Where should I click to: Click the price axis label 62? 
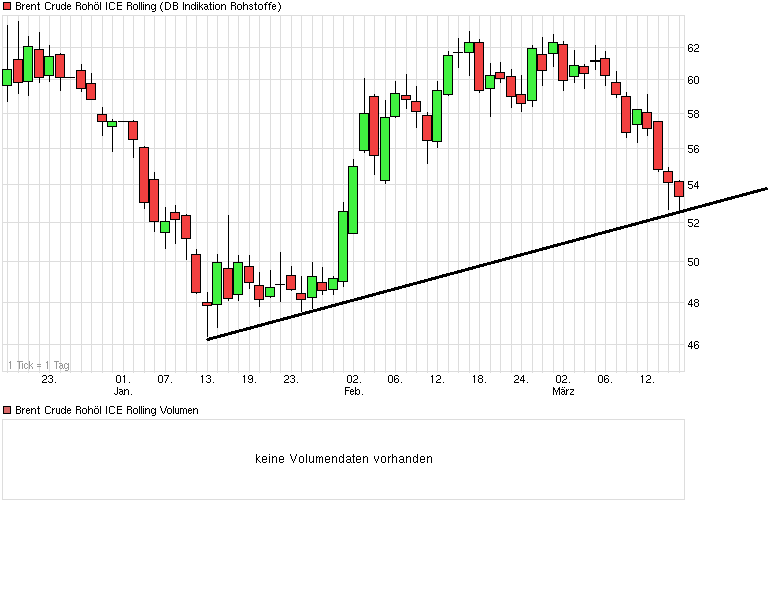(693, 48)
